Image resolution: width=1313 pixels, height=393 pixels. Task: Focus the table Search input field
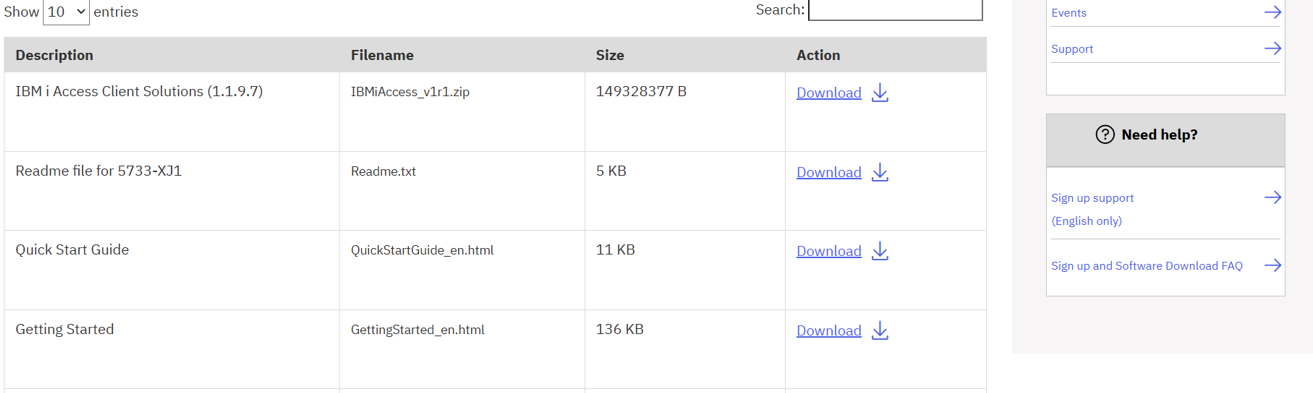click(x=895, y=10)
